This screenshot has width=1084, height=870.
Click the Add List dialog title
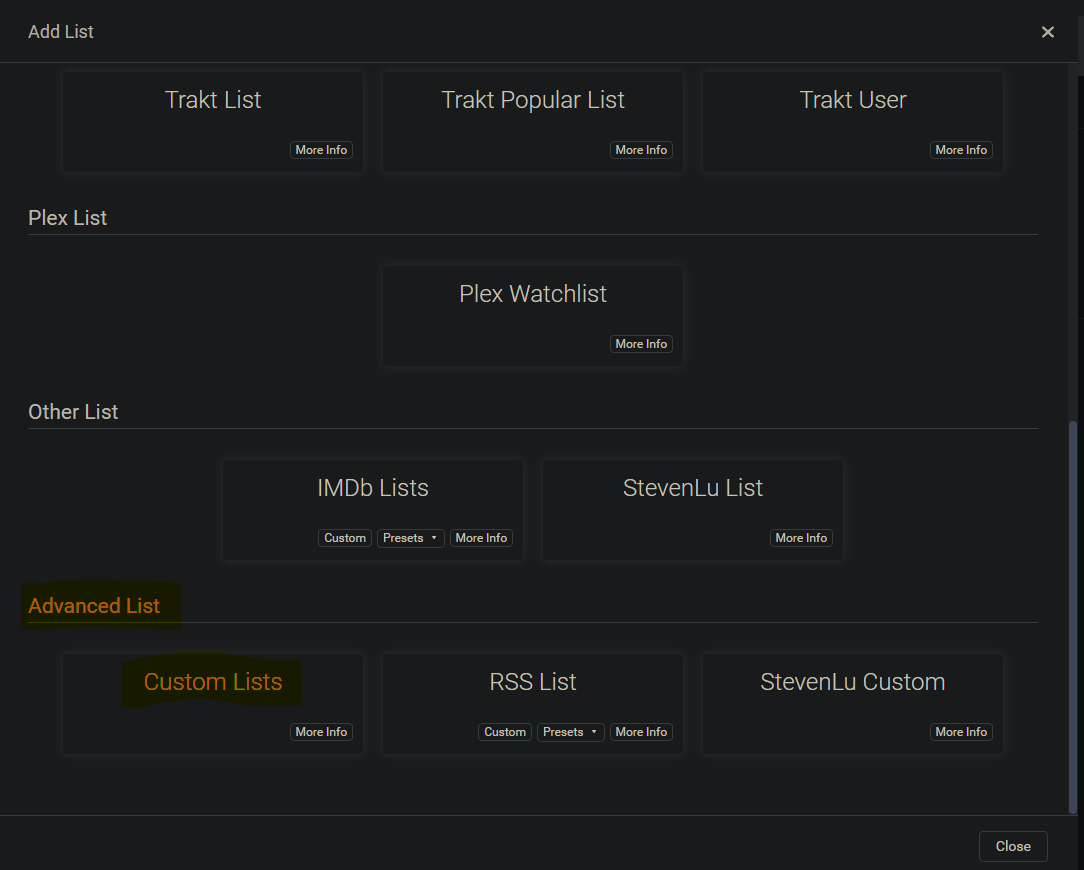point(61,32)
